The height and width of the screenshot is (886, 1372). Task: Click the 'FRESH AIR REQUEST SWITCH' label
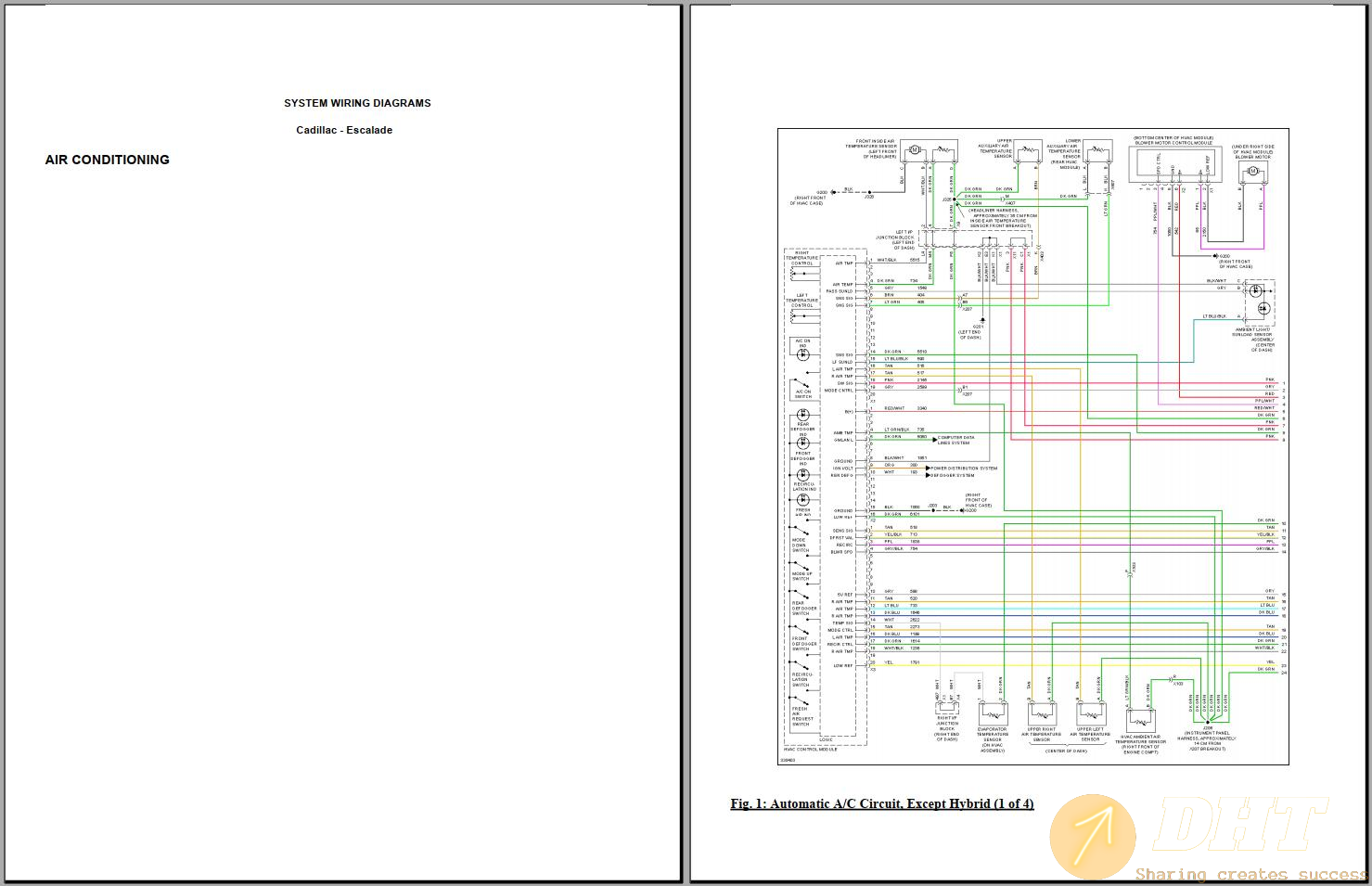[802, 716]
